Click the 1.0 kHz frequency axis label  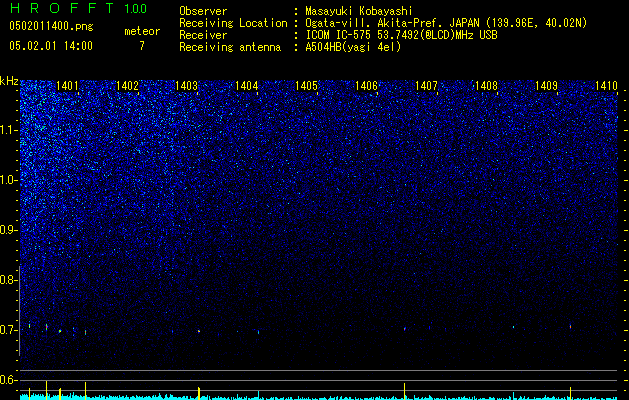[8, 180]
